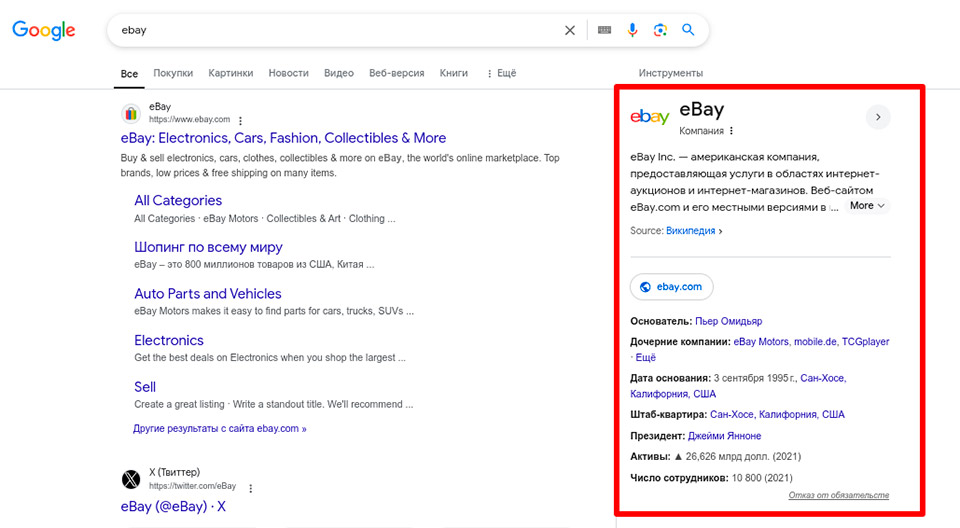Viewport: 960px width, 528px height.
Task: Open the All Categories sitelink
Action: [x=178, y=200]
